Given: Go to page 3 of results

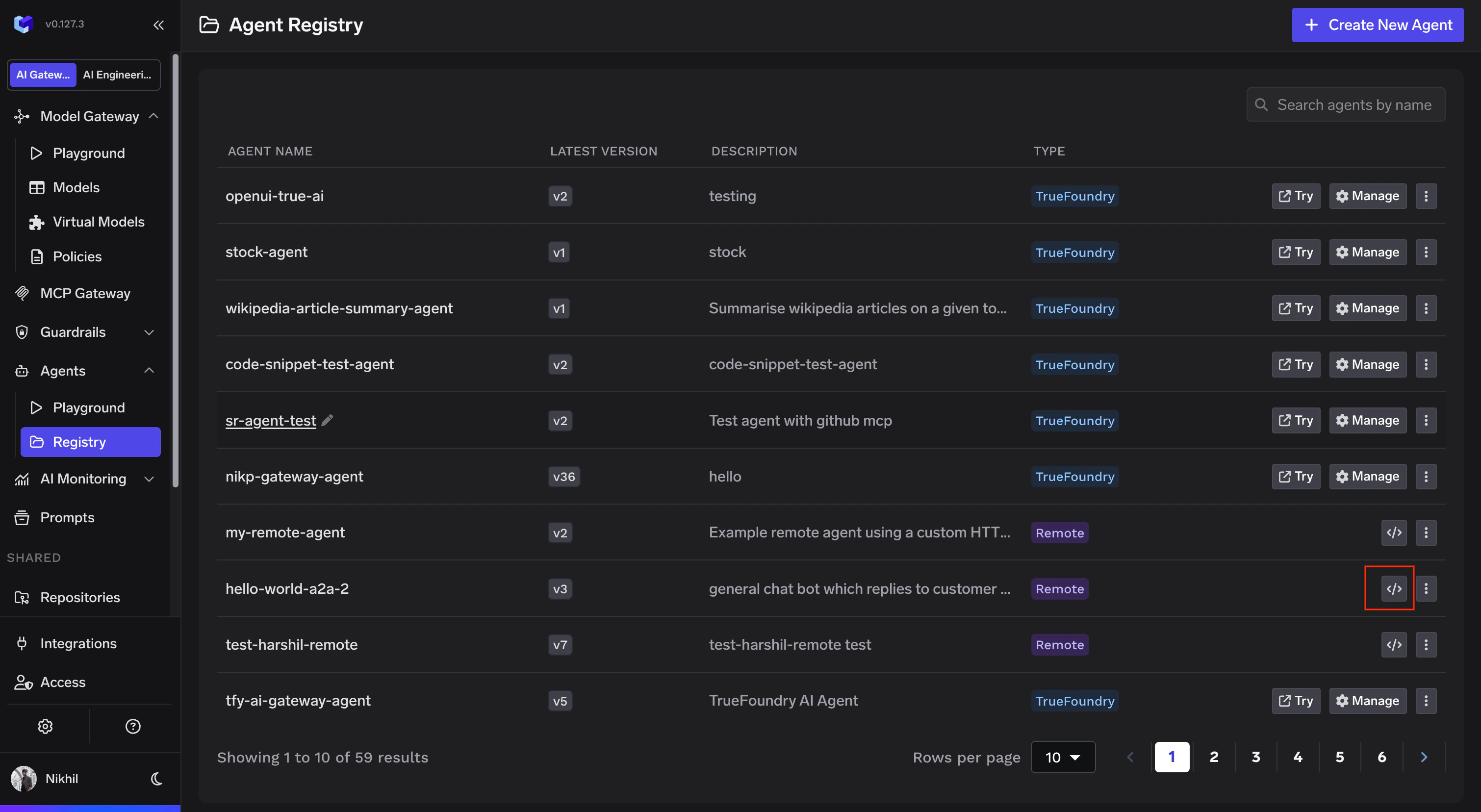Looking at the screenshot, I should [1255, 757].
